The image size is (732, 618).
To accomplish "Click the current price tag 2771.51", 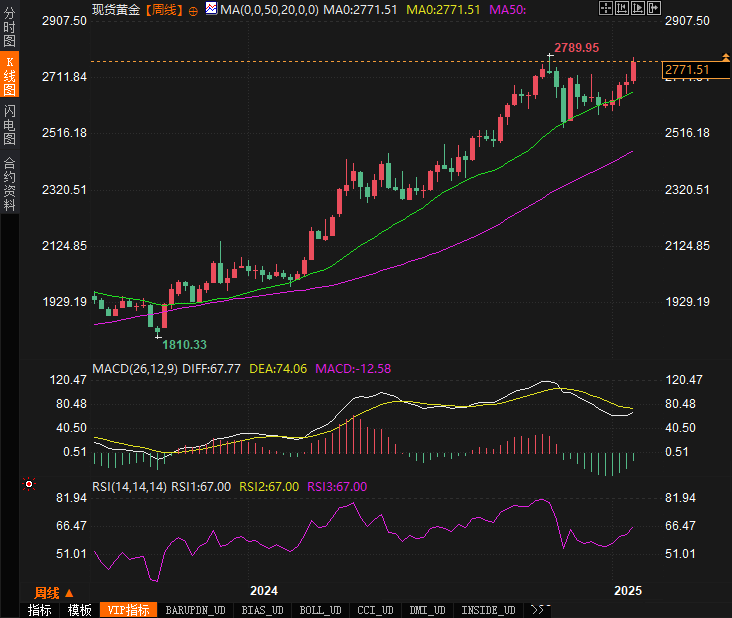I will (x=686, y=69).
